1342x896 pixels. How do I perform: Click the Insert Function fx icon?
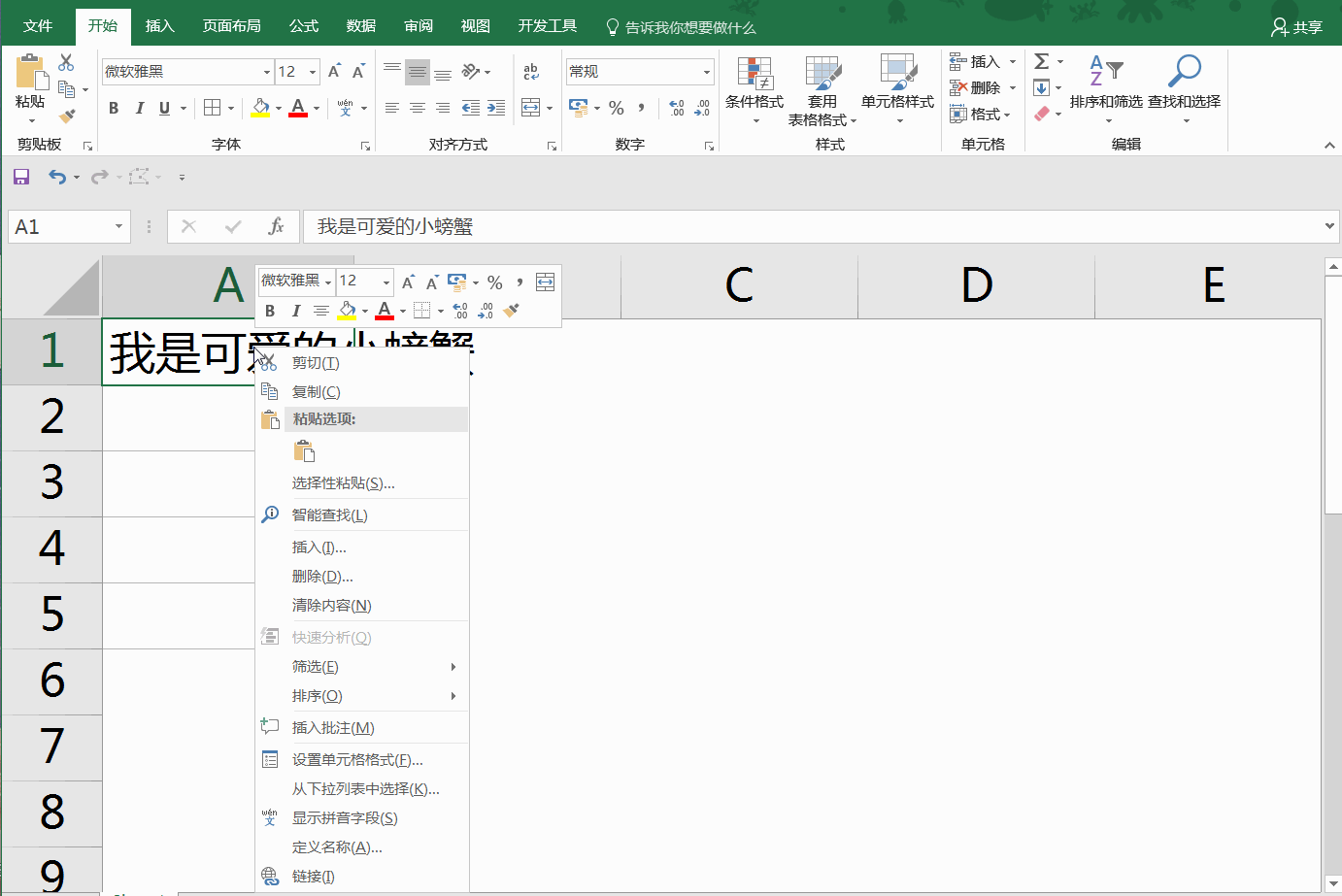(276, 227)
